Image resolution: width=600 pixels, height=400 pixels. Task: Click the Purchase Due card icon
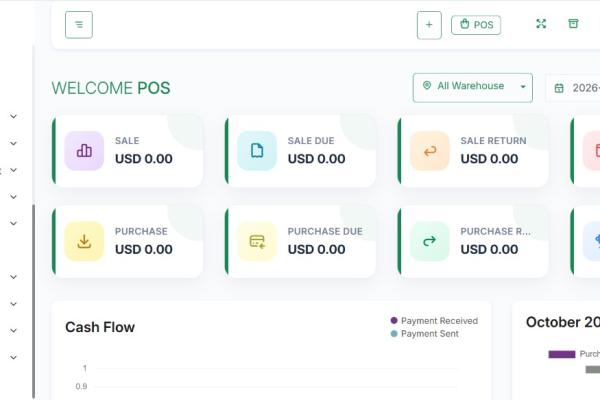[257, 241]
